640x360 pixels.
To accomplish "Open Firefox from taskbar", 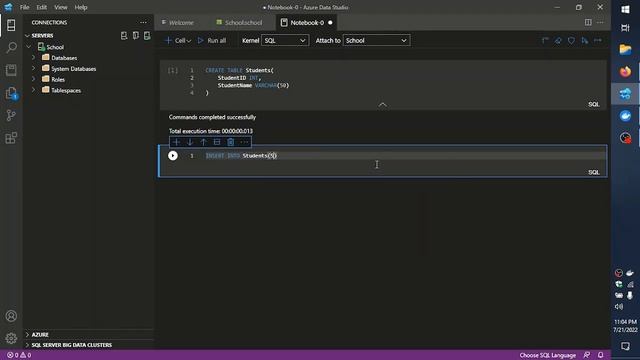I will [x=625, y=71].
